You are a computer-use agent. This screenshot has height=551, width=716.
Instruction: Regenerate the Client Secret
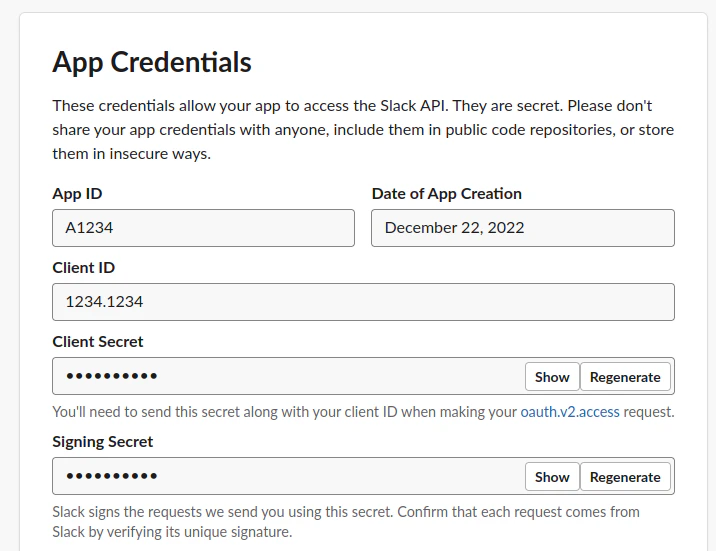point(625,377)
